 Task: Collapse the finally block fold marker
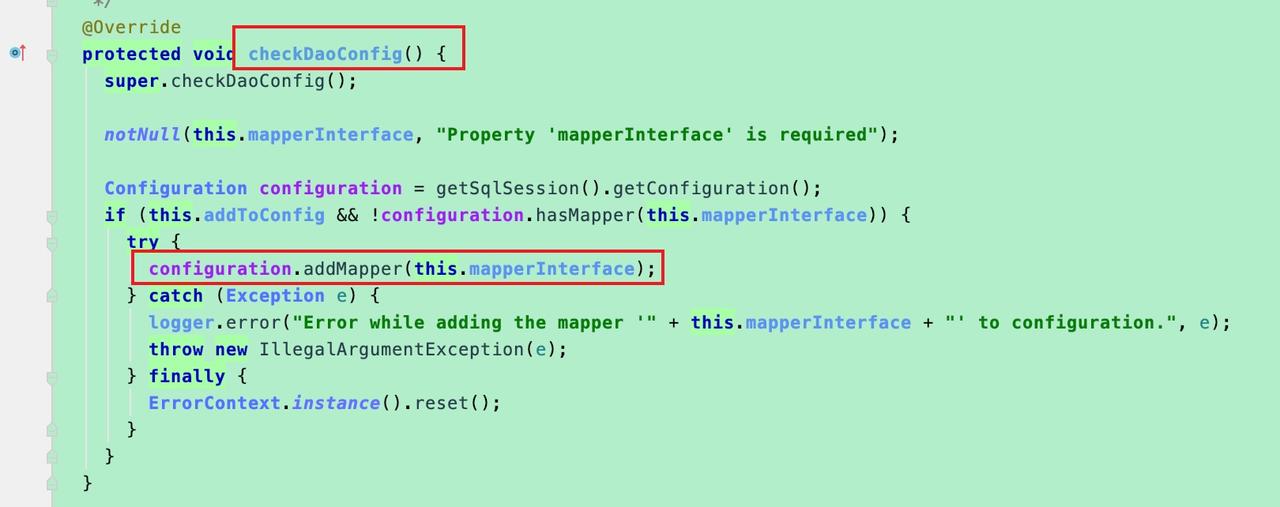pos(51,376)
